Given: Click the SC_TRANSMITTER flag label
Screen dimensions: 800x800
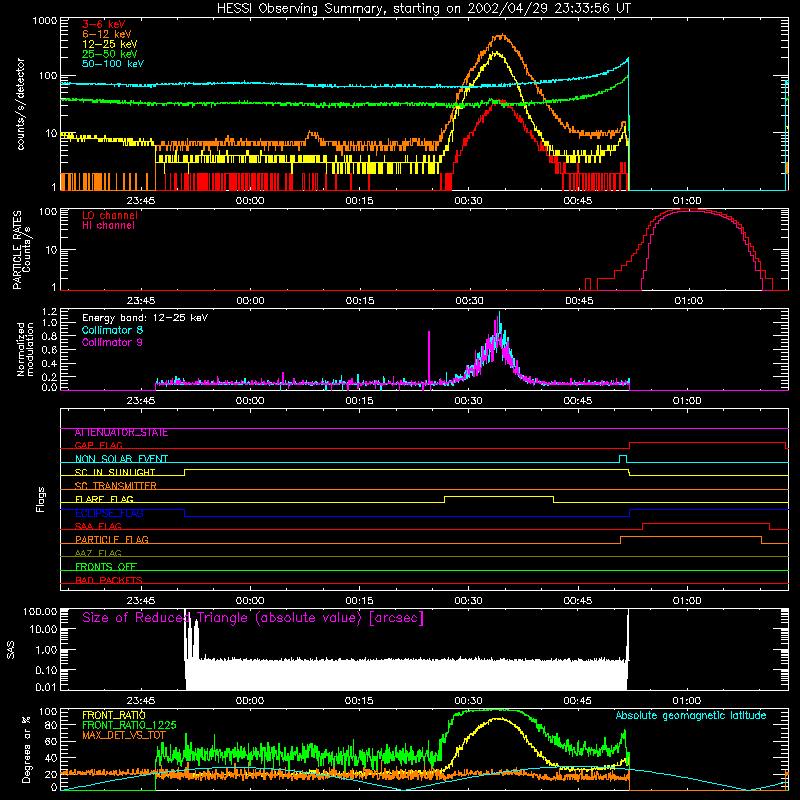Looking at the screenshot, I should coord(116,486).
